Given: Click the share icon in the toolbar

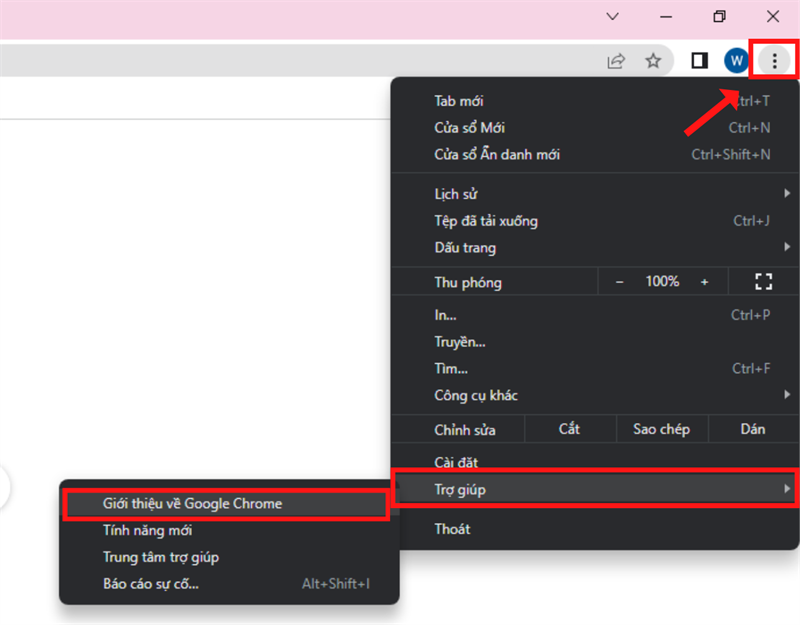Looking at the screenshot, I should pos(615,60).
